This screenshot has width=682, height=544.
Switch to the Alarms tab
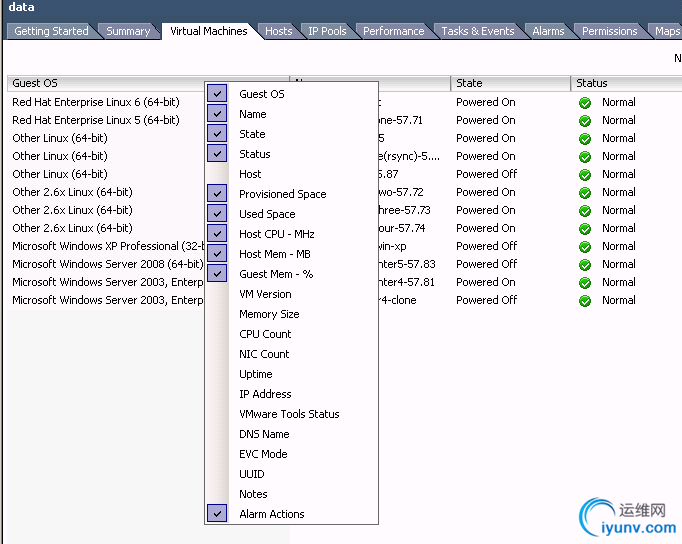click(548, 31)
